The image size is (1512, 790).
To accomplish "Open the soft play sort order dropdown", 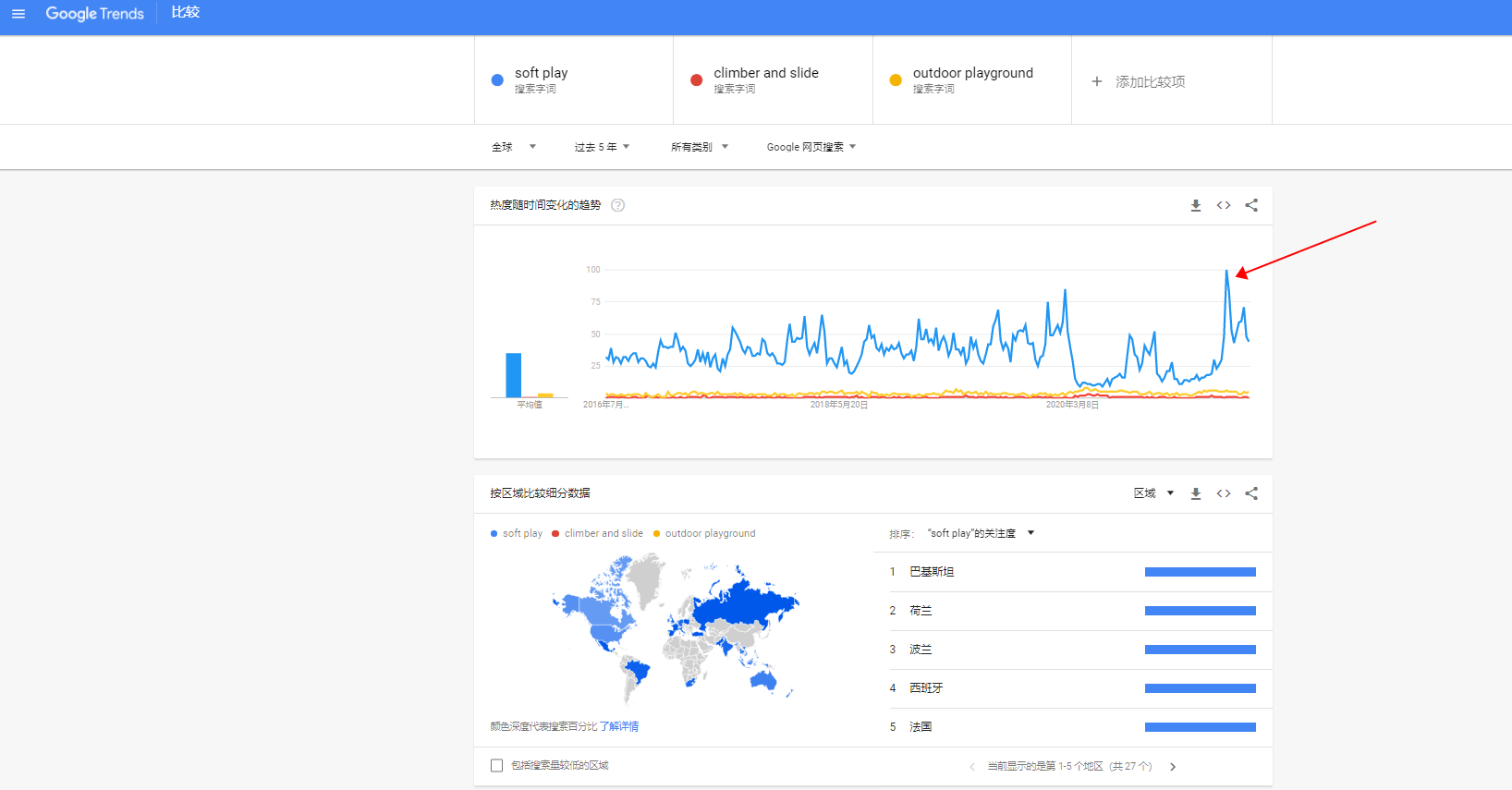I will (980, 533).
